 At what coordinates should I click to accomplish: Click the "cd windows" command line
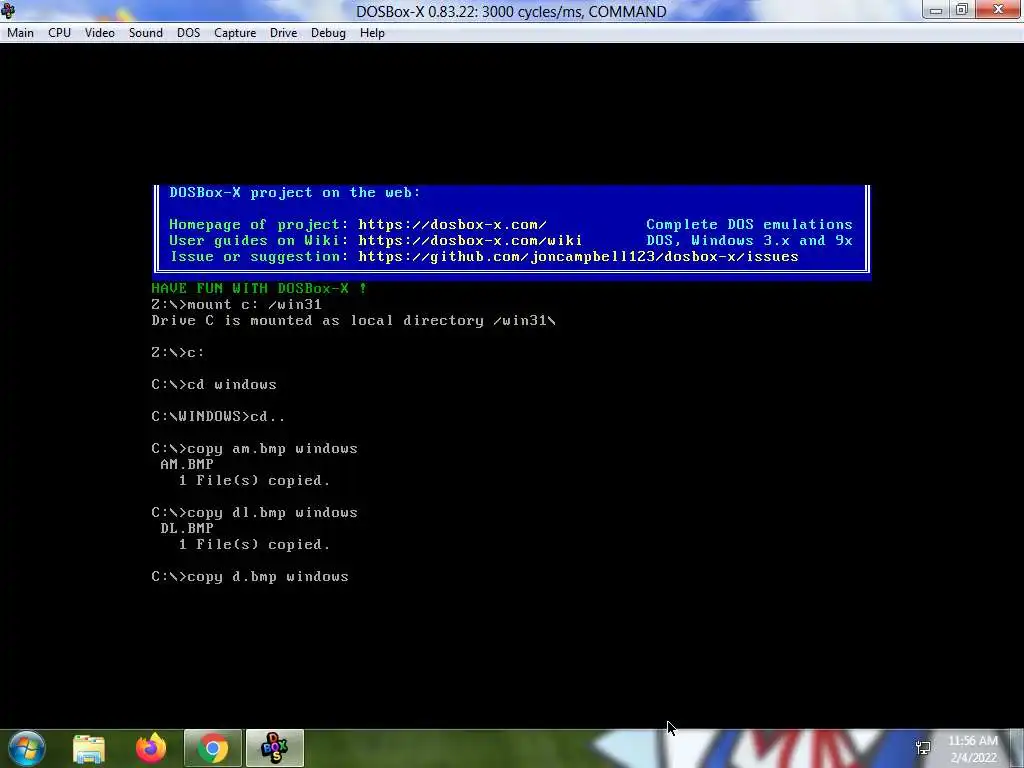pos(214,385)
